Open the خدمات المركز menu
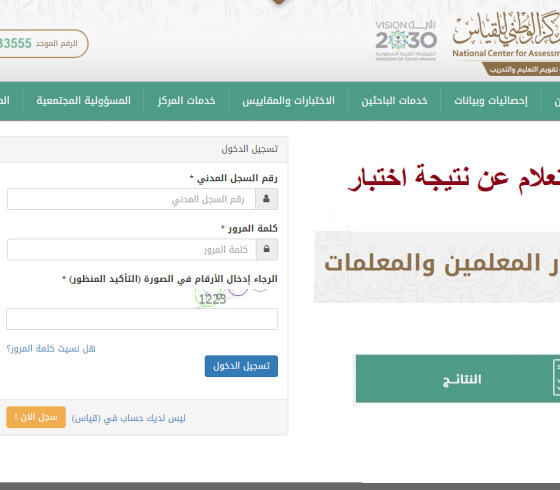 point(186,101)
